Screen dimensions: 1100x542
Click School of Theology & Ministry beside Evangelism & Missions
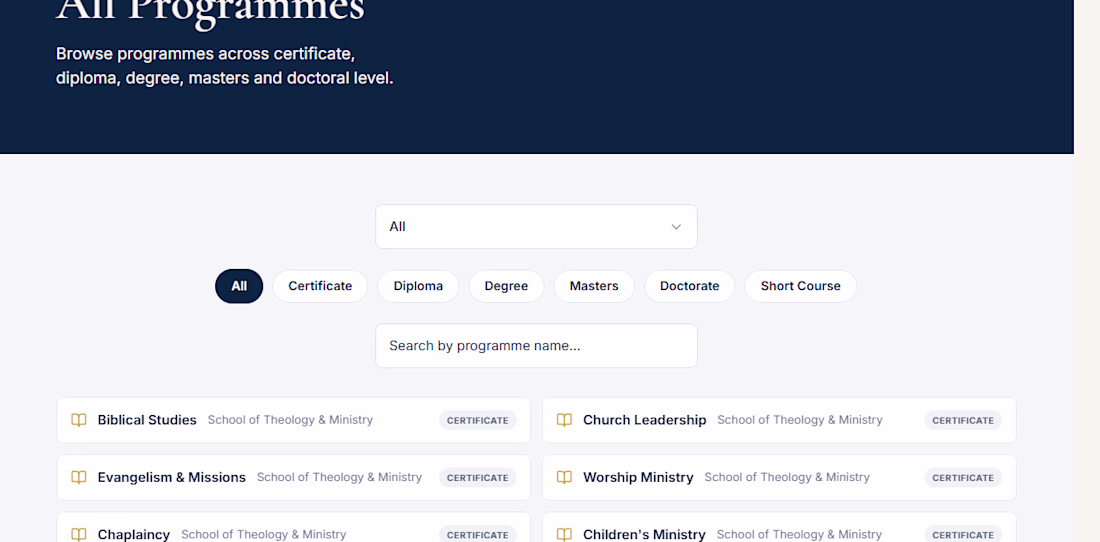click(x=340, y=477)
